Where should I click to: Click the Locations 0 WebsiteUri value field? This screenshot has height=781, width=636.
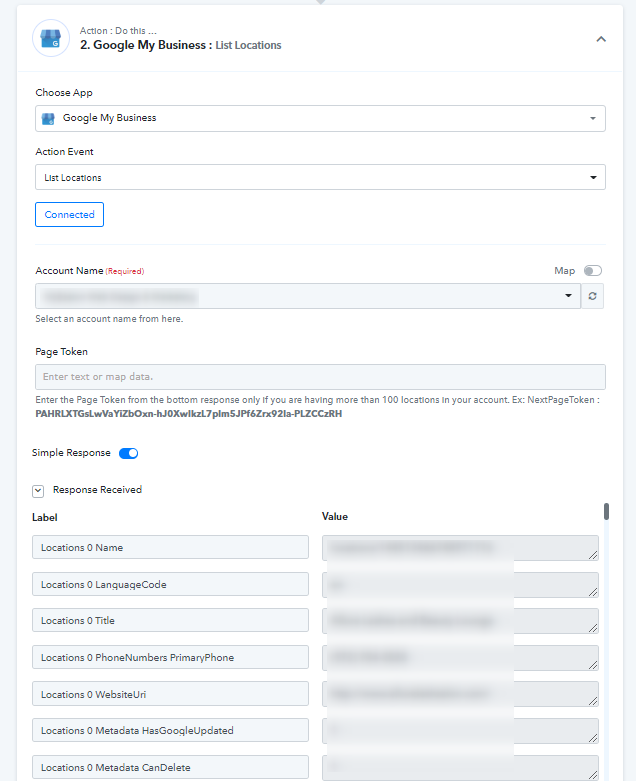(x=460, y=694)
